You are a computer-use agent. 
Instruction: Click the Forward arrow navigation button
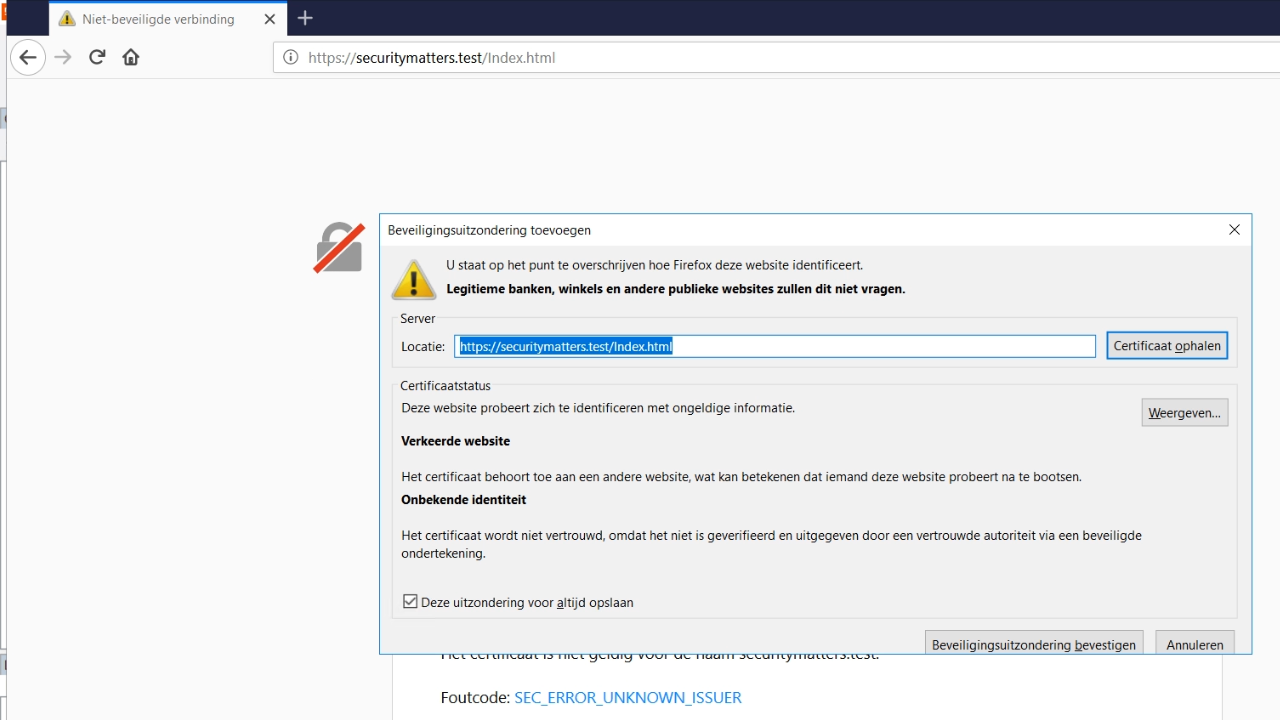point(63,58)
